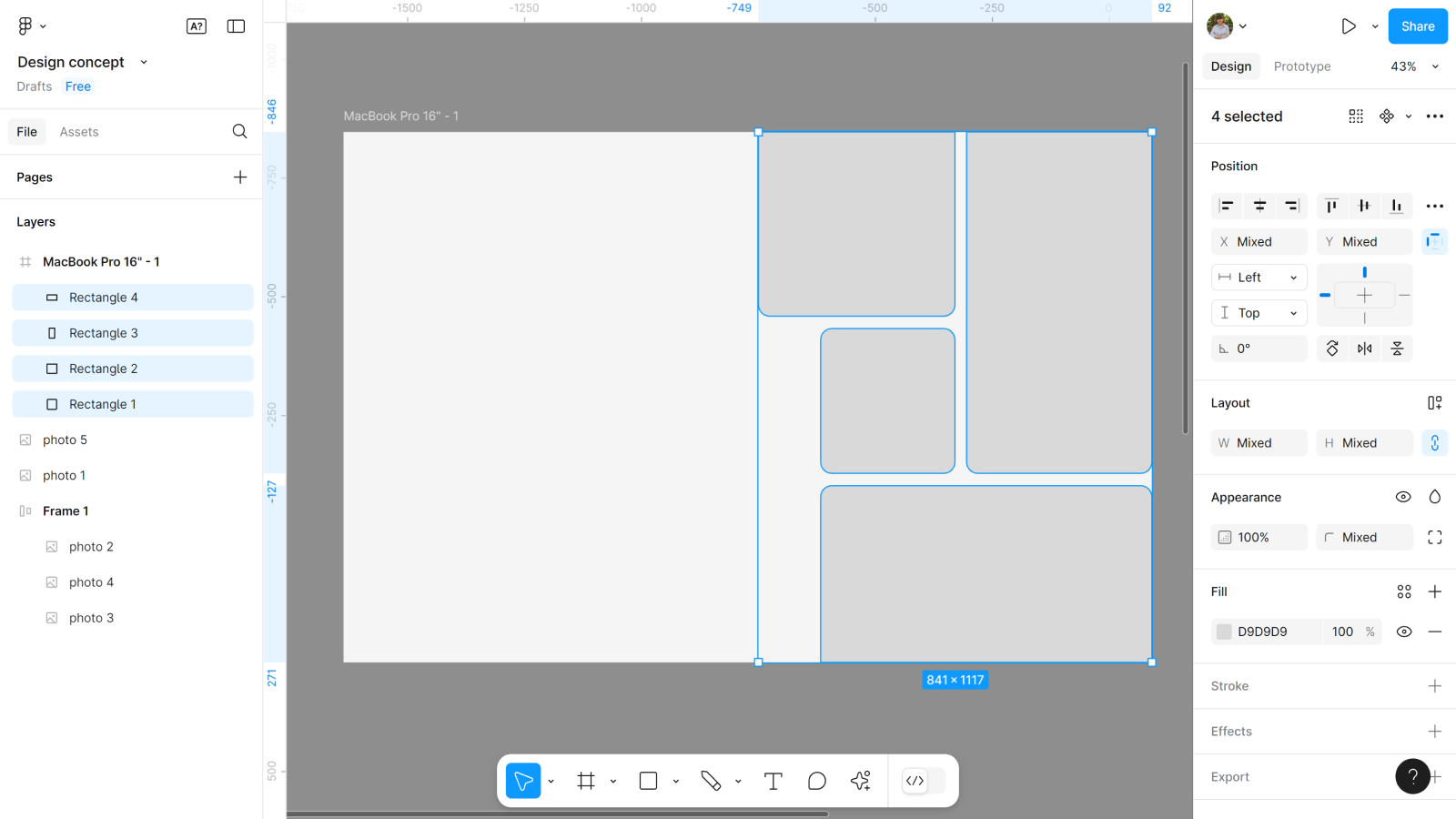Image resolution: width=1456 pixels, height=819 pixels.
Task: Open the Actions AI tool
Action: (860, 781)
